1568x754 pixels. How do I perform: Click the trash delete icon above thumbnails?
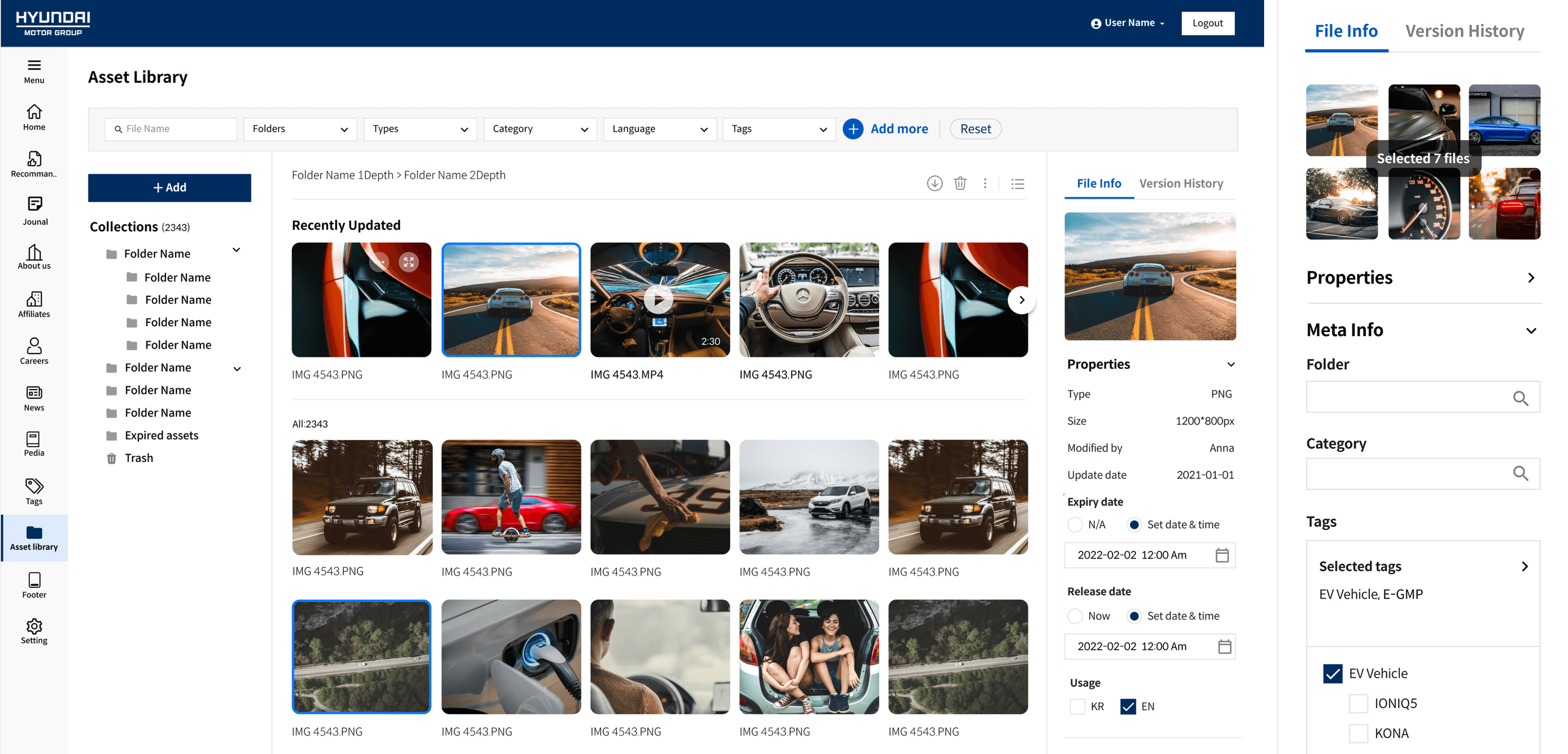[960, 183]
